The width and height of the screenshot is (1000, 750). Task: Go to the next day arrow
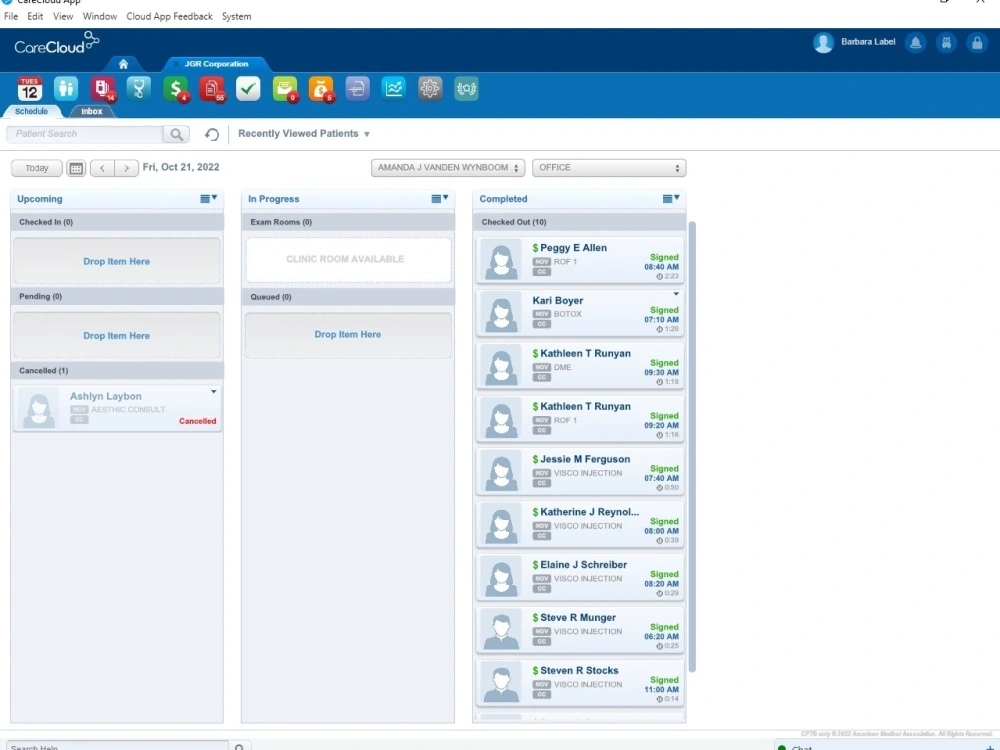click(126, 168)
